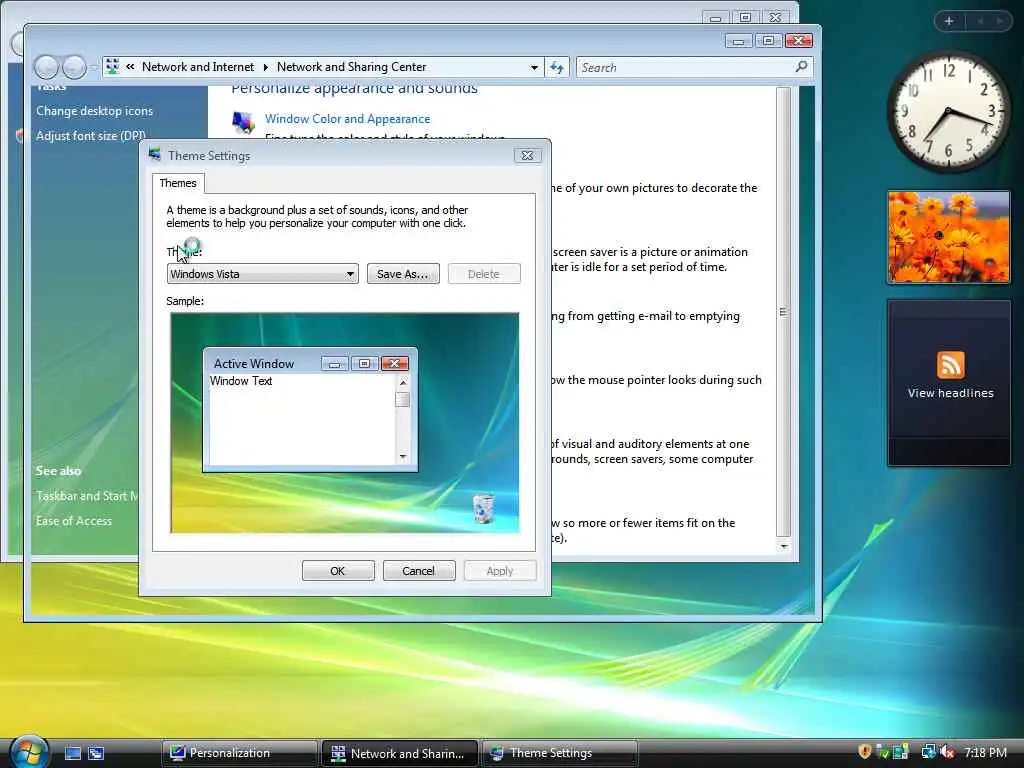Click the flower slideshow gadget
The image size is (1024, 768).
pyautogui.click(x=949, y=237)
